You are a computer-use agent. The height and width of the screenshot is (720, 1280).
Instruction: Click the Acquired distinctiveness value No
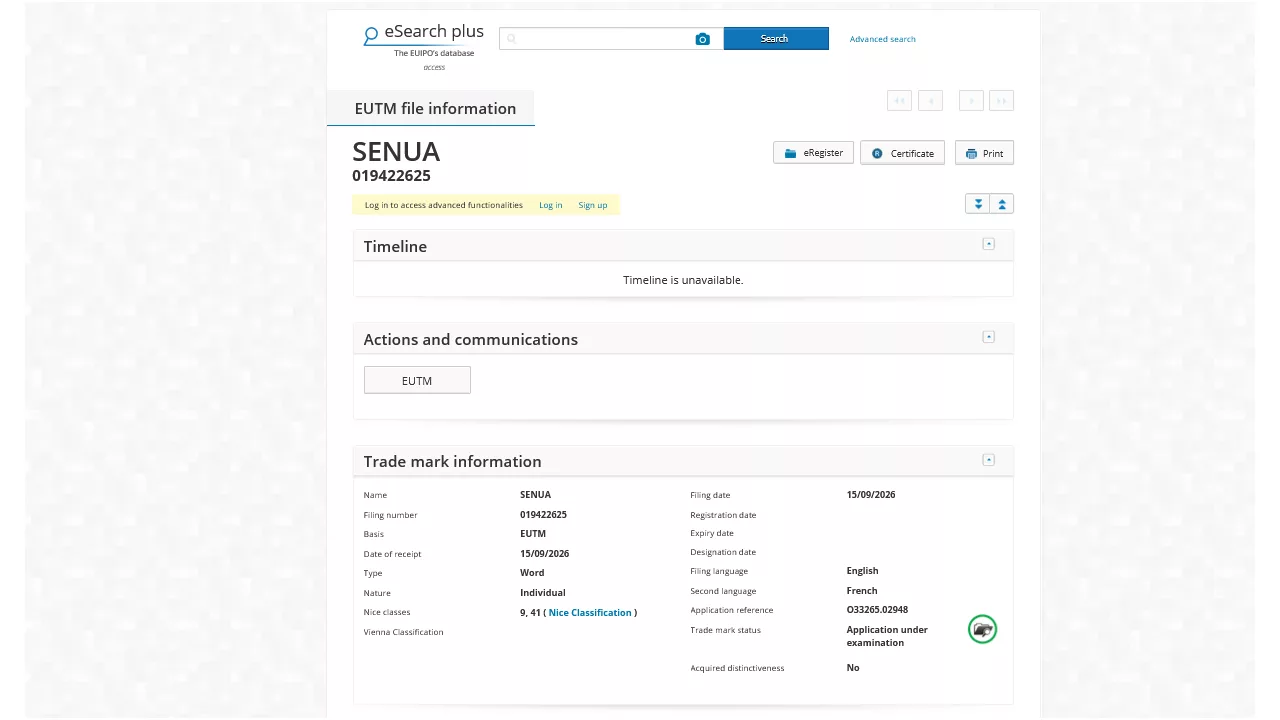[x=852, y=668]
